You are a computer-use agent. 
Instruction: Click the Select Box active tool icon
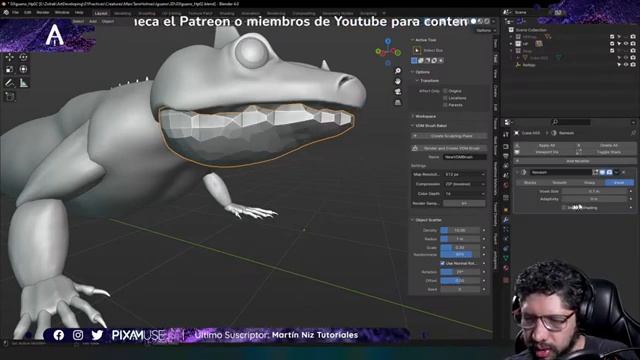pos(417,50)
